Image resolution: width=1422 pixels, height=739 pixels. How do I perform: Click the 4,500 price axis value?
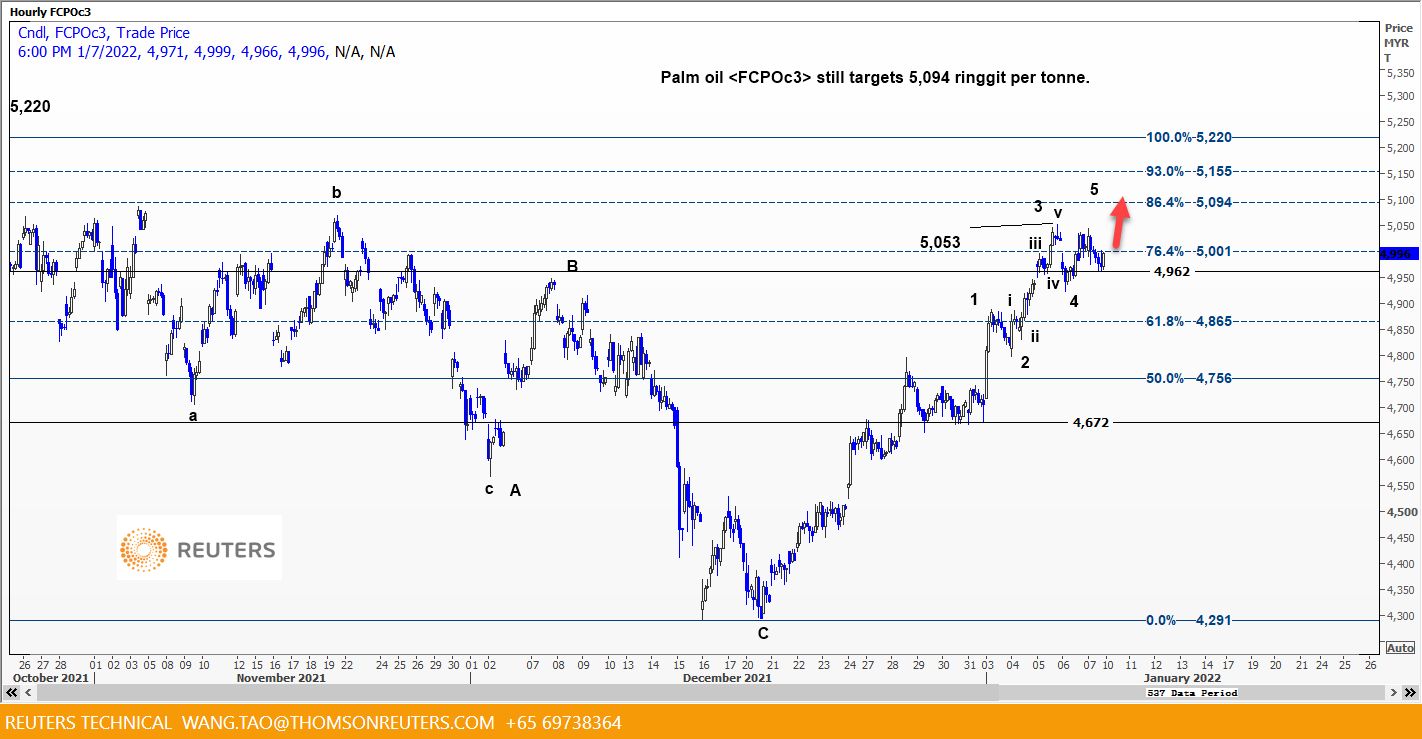pyautogui.click(x=1400, y=512)
